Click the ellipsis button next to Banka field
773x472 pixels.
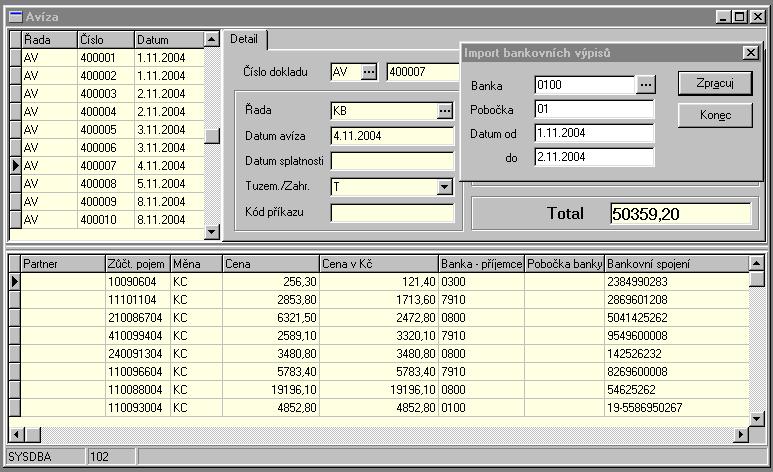click(x=646, y=85)
